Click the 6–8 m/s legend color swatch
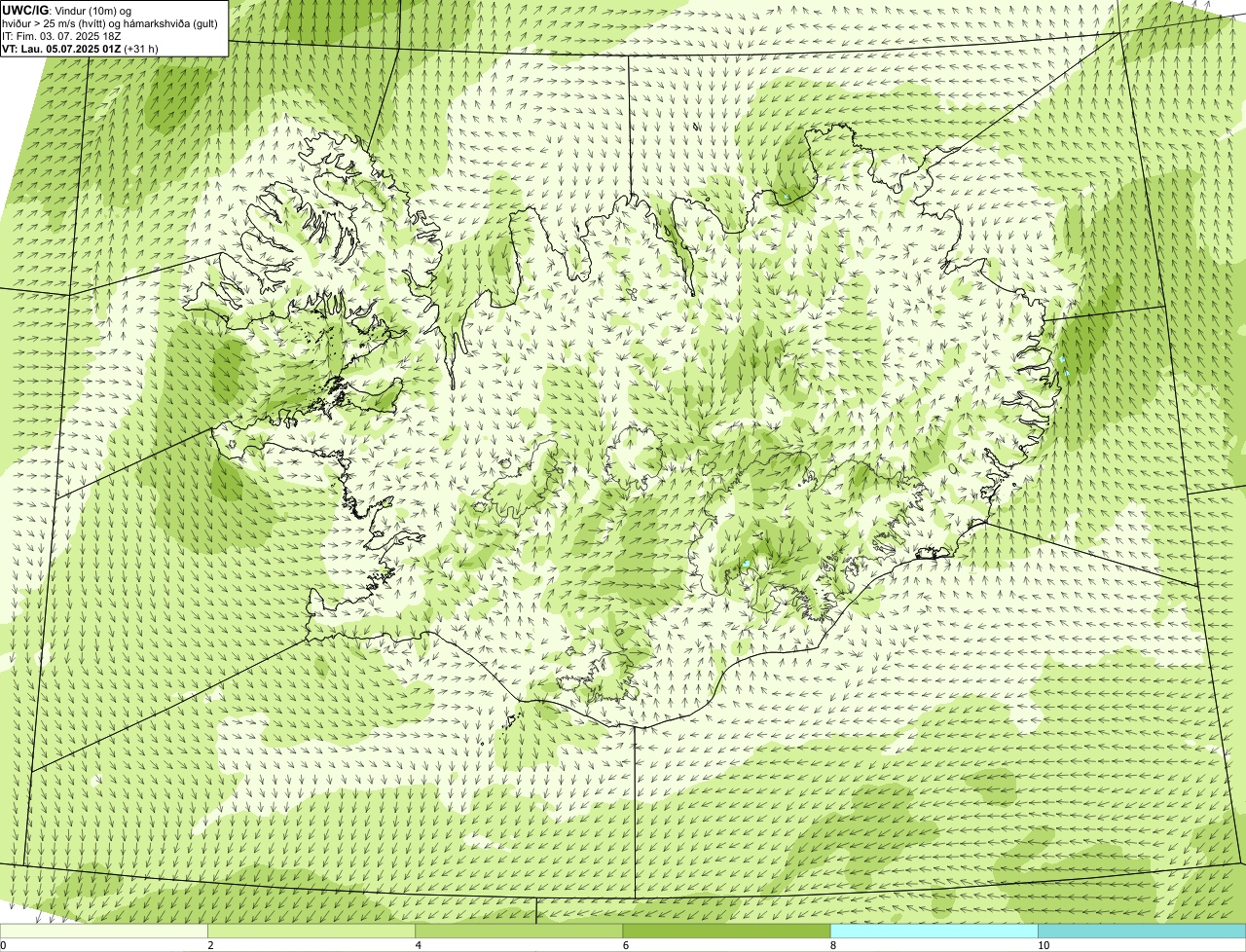 [726, 932]
